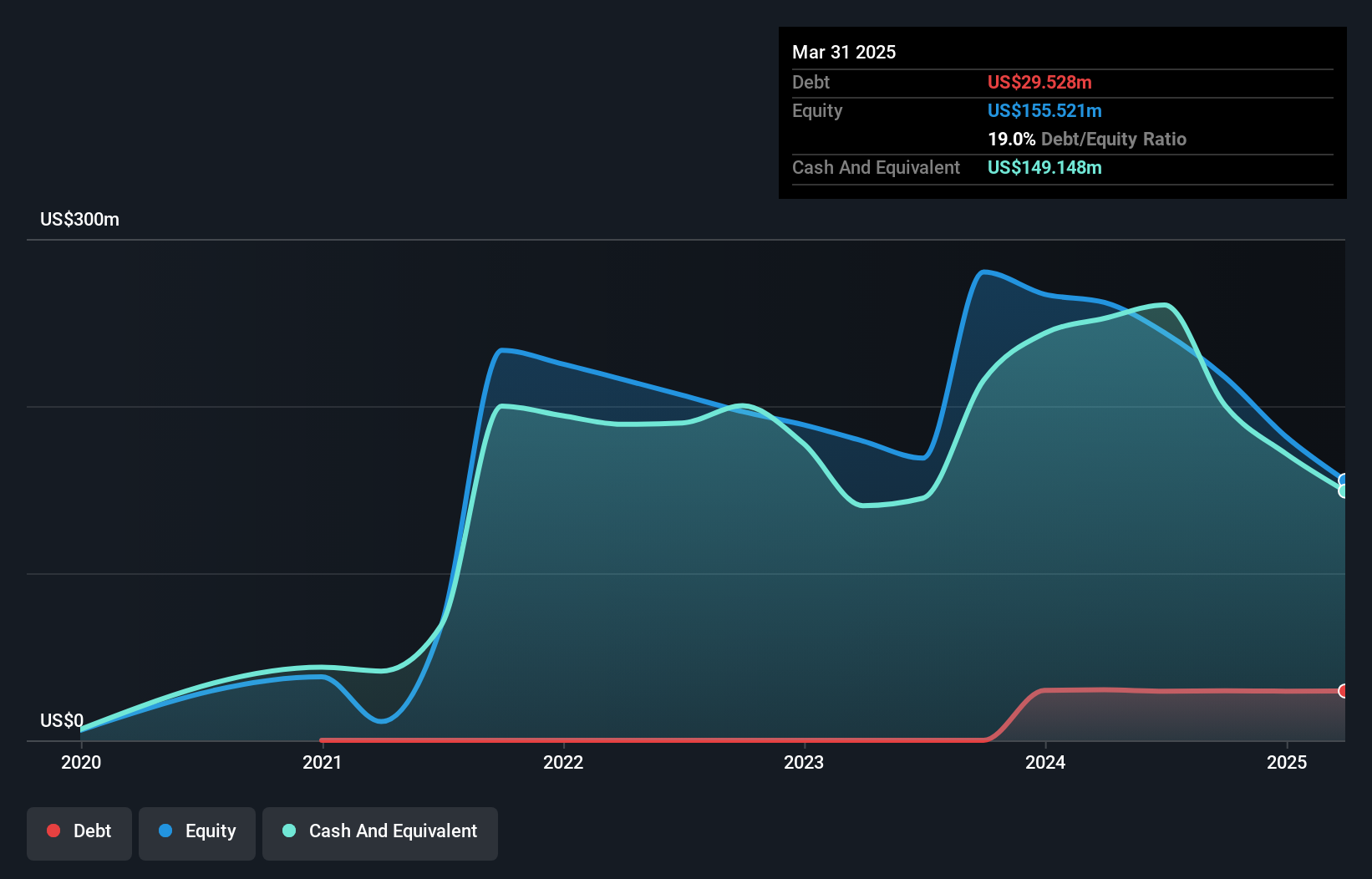1372x879 pixels.
Task: Click the Equity value US$155.521m
Action: [x=1044, y=110]
